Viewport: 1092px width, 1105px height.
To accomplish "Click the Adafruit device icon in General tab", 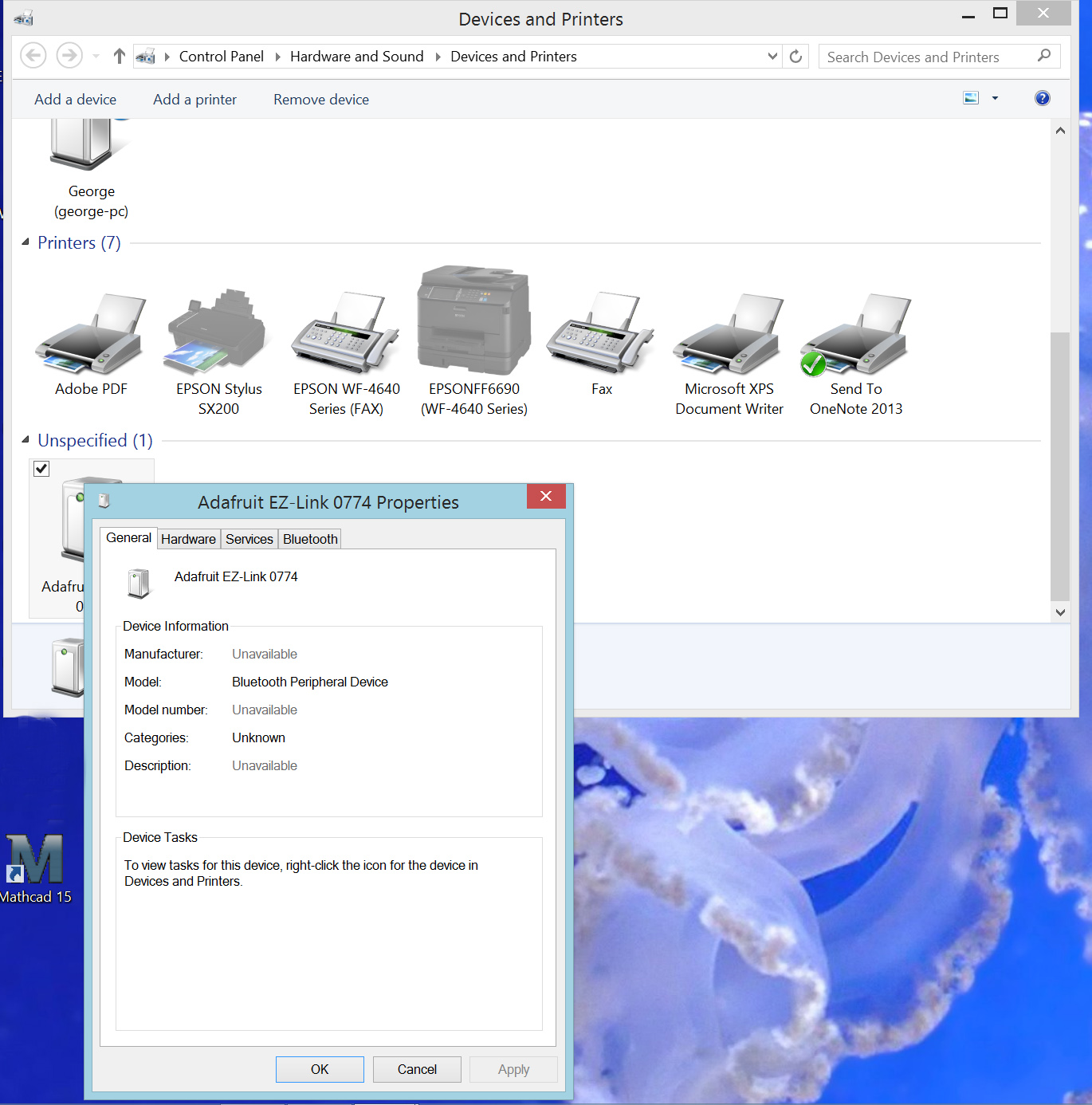I will [x=139, y=583].
